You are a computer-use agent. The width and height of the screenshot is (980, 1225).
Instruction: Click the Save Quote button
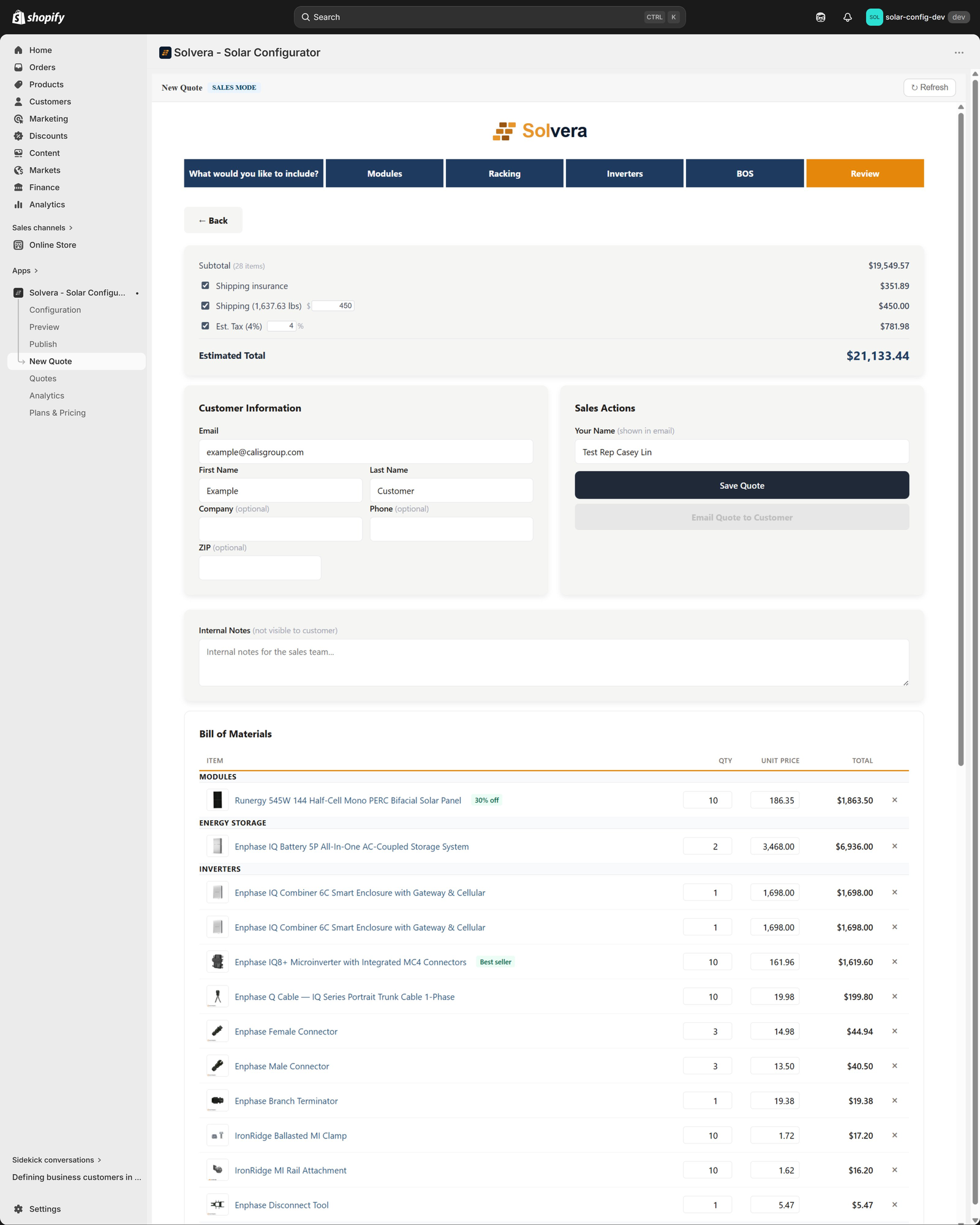click(742, 485)
